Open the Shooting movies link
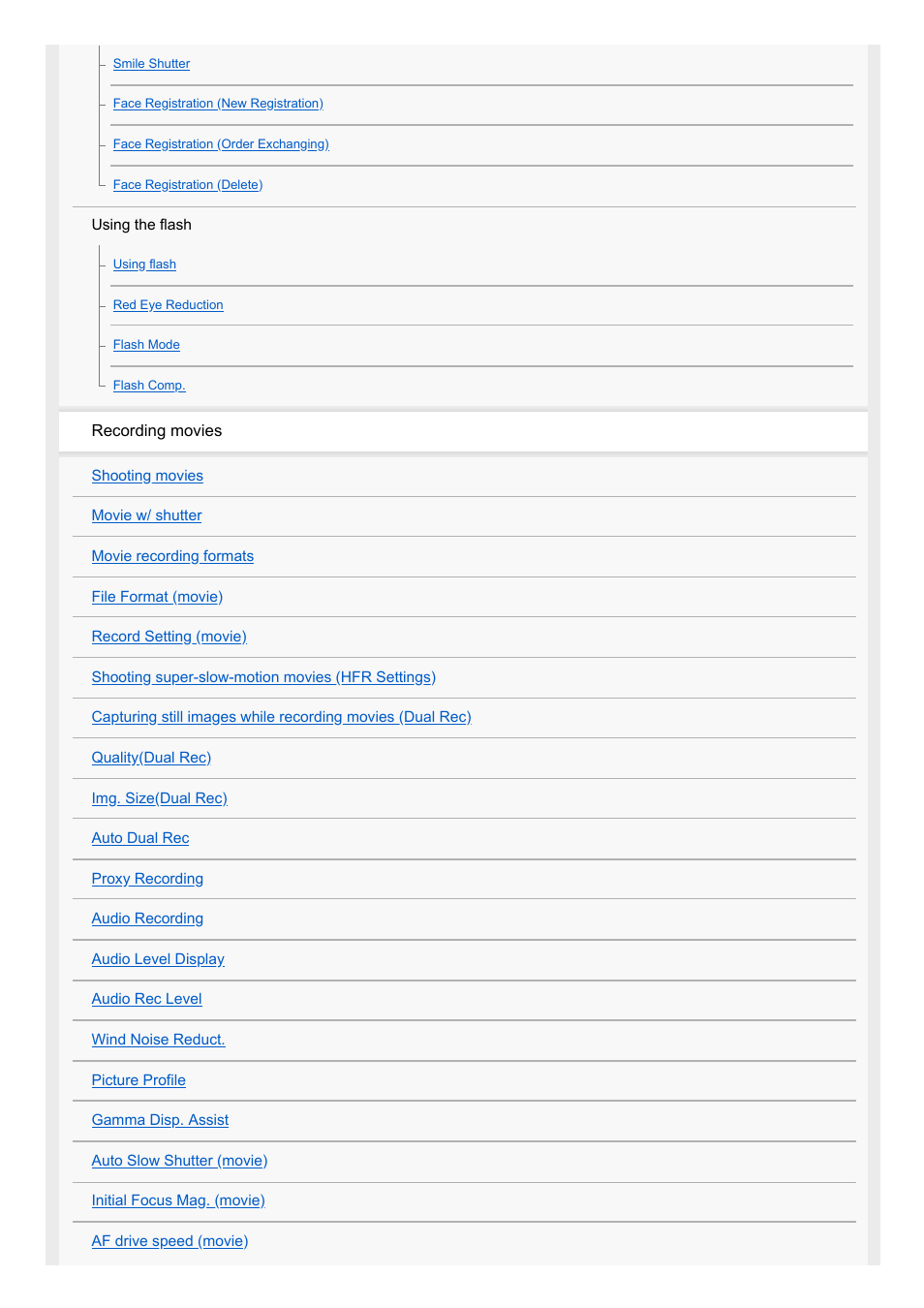Viewport: 924px width, 1308px height. 147,476
